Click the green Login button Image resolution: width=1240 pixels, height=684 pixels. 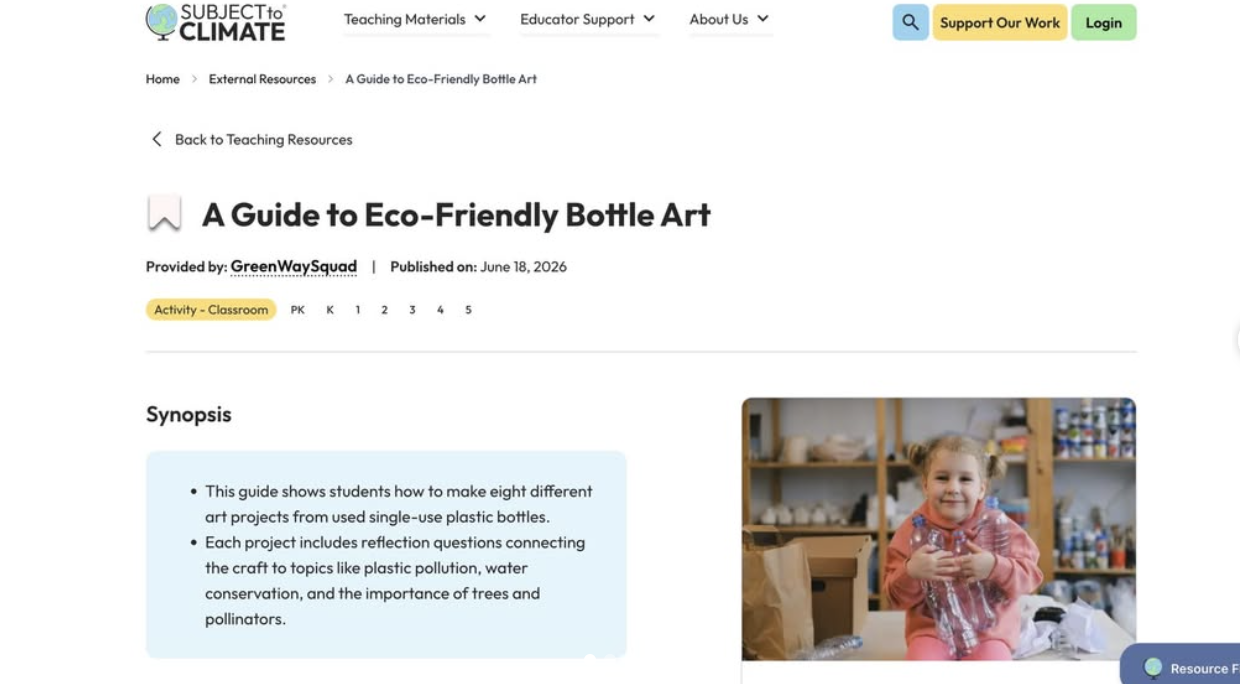1104,22
